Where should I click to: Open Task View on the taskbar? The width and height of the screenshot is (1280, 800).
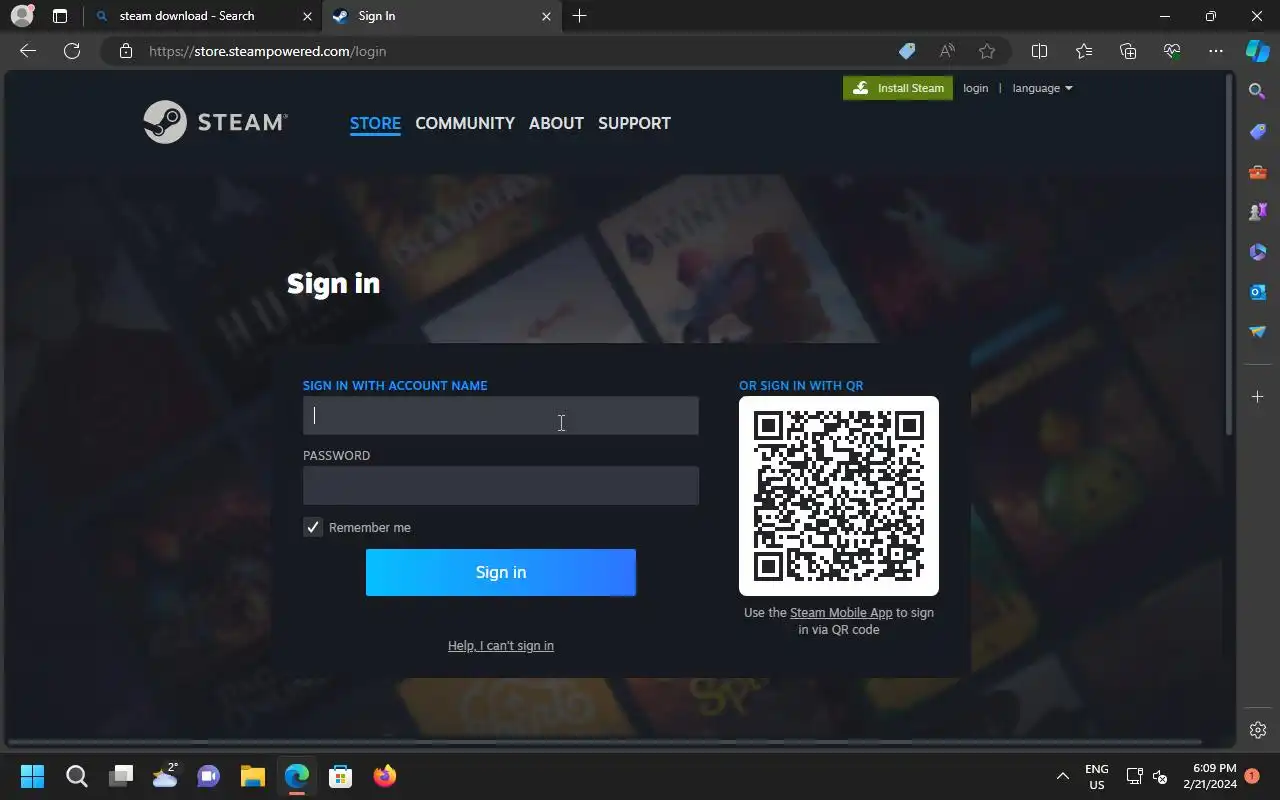click(121, 776)
